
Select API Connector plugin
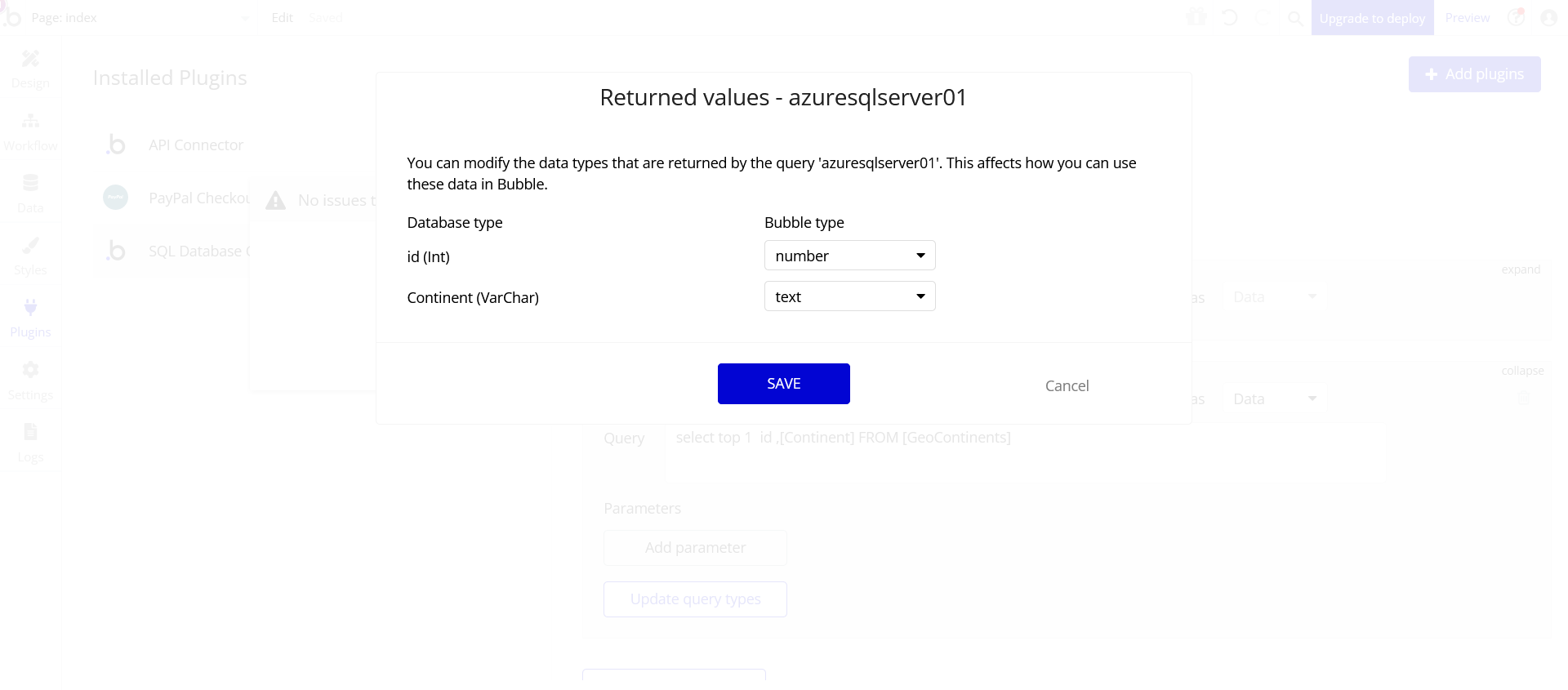click(195, 145)
